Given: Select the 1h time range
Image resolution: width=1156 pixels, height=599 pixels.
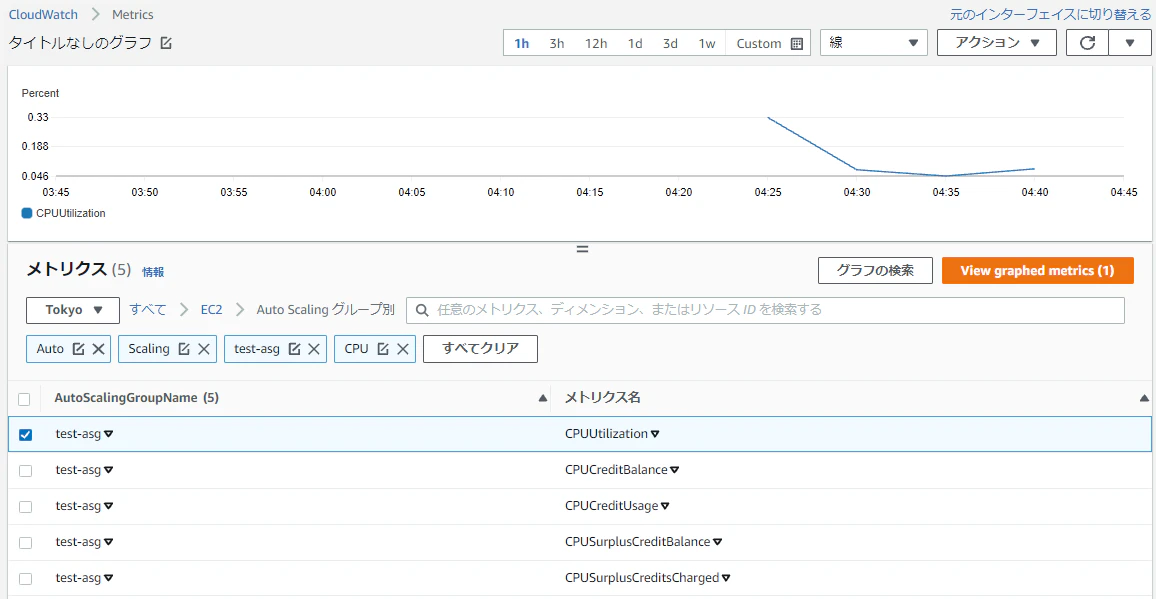Looking at the screenshot, I should point(522,44).
